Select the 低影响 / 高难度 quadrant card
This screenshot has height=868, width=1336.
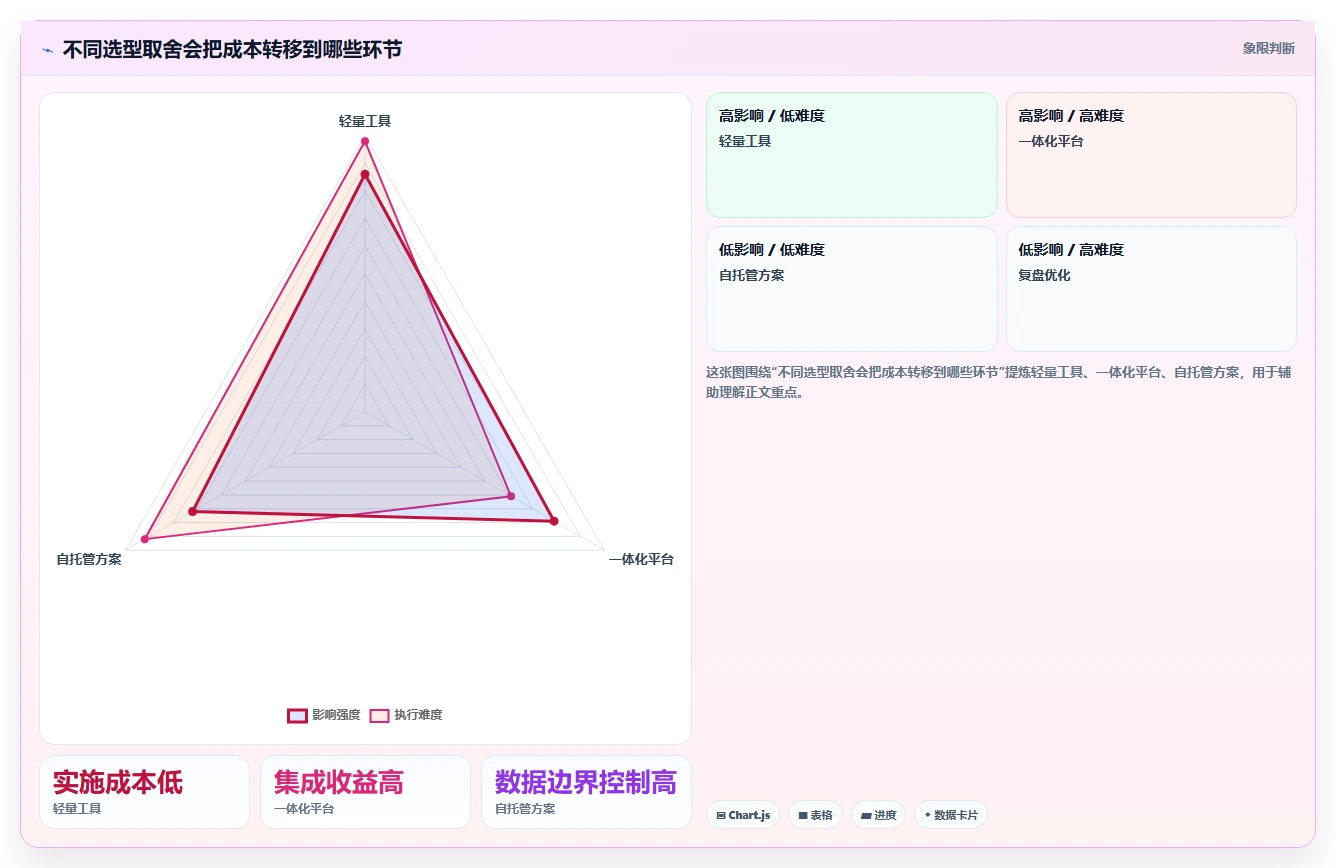point(1151,289)
